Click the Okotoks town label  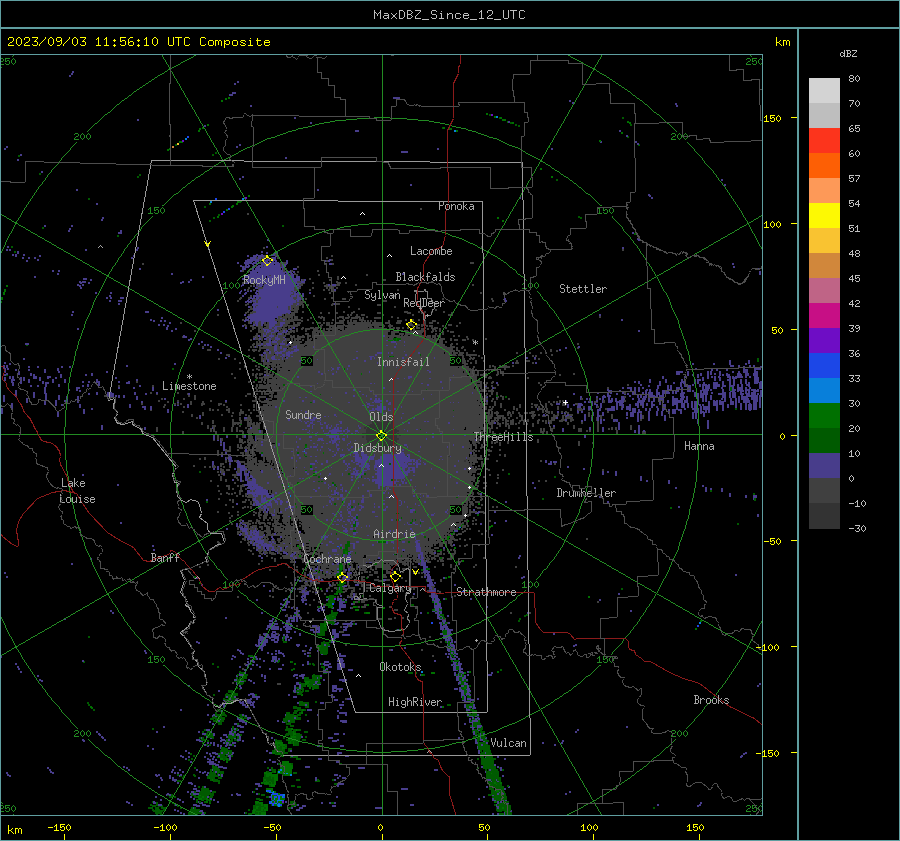(400, 666)
